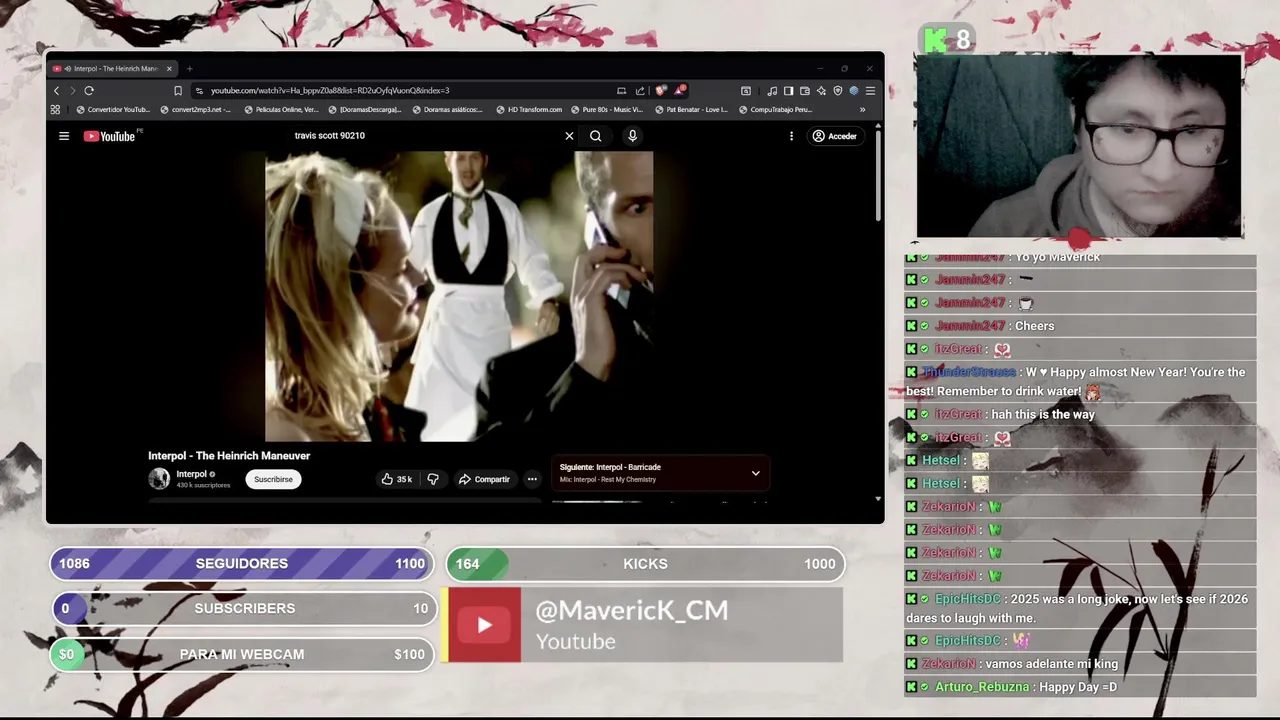Open the YouTube hamburger guide menu

click(x=64, y=136)
